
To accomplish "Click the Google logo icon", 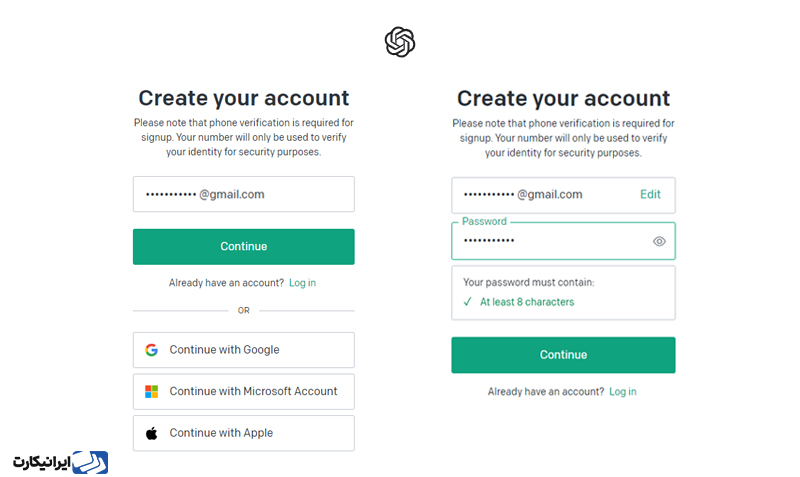I will 151,350.
